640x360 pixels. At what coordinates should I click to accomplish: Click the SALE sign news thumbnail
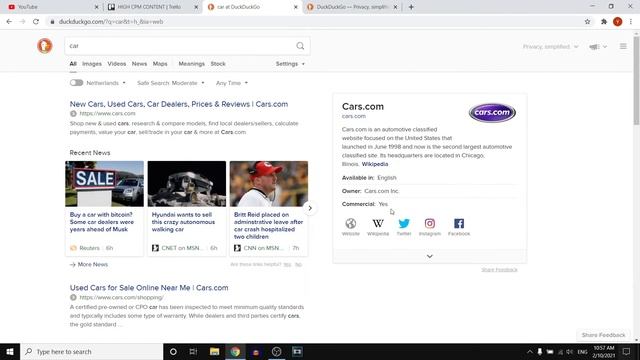pos(104,184)
